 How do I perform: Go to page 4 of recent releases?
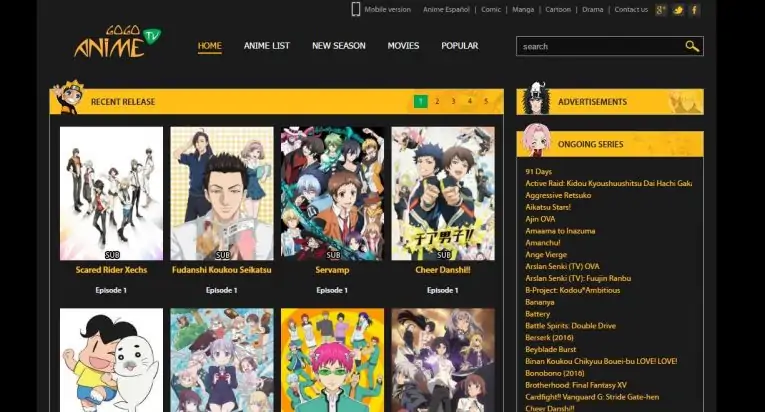470,101
